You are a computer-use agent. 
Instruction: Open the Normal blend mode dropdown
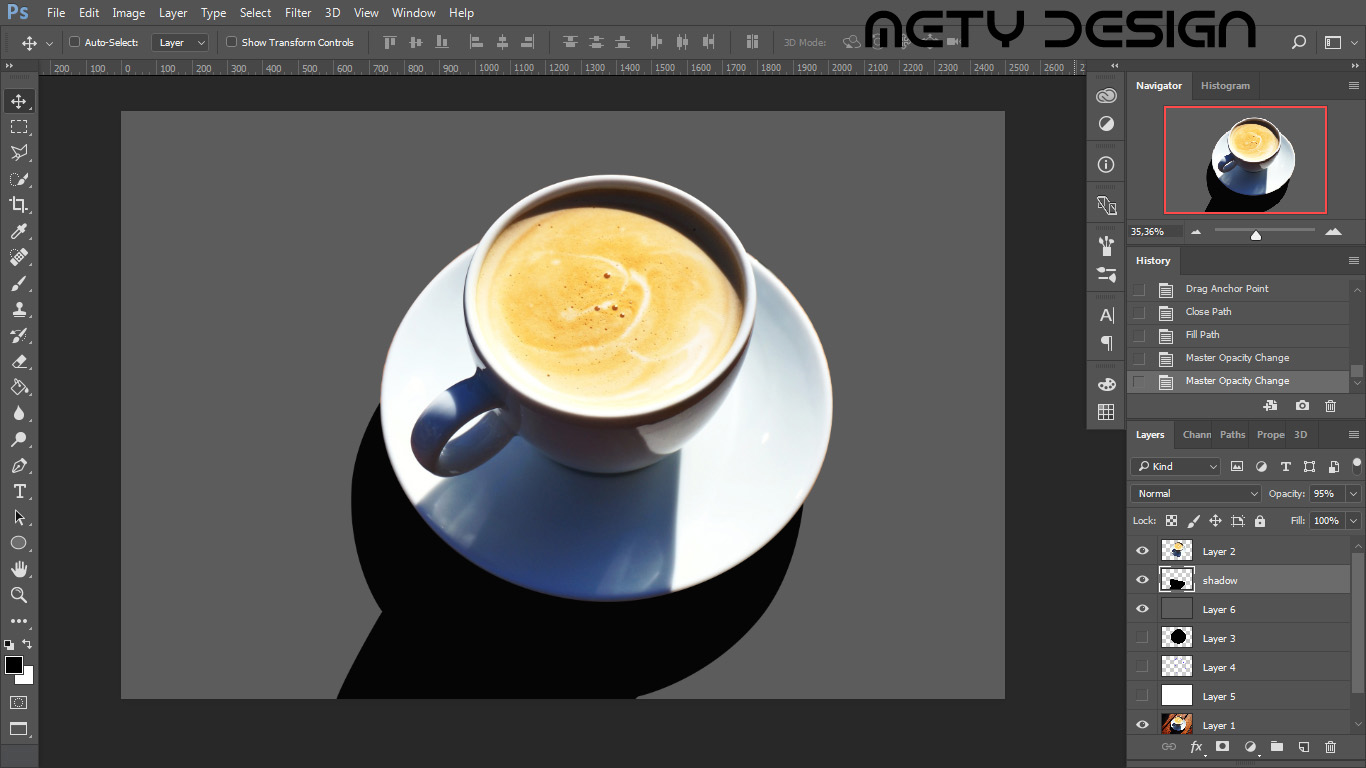(1196, 493)
